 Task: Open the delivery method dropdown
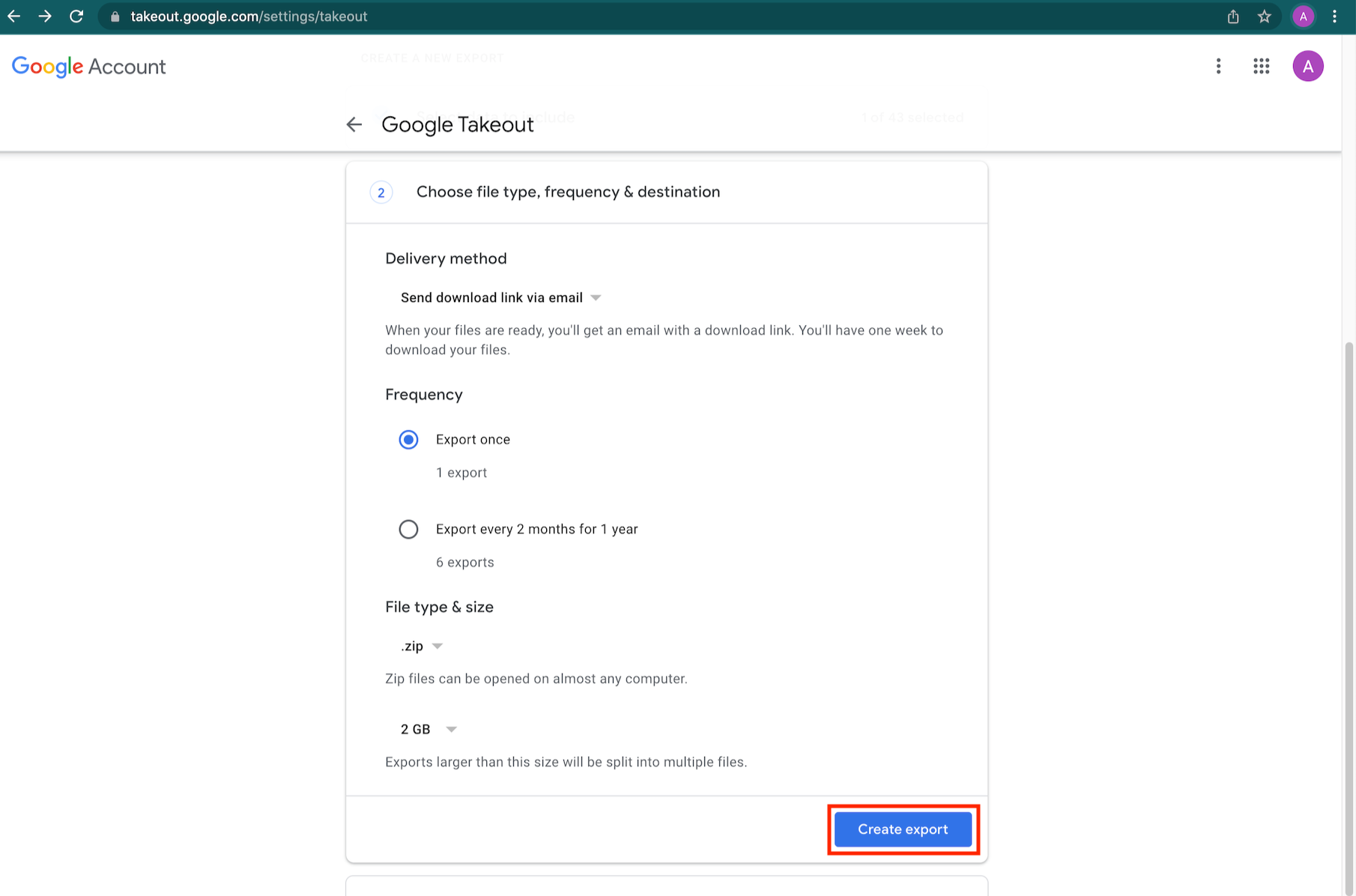(500, 298)
